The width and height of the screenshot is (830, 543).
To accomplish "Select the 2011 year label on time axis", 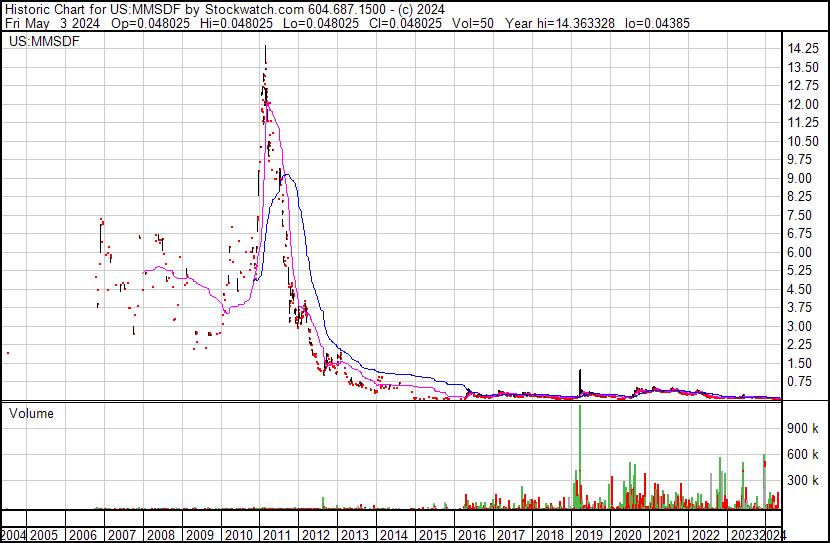I will point(276,535).
